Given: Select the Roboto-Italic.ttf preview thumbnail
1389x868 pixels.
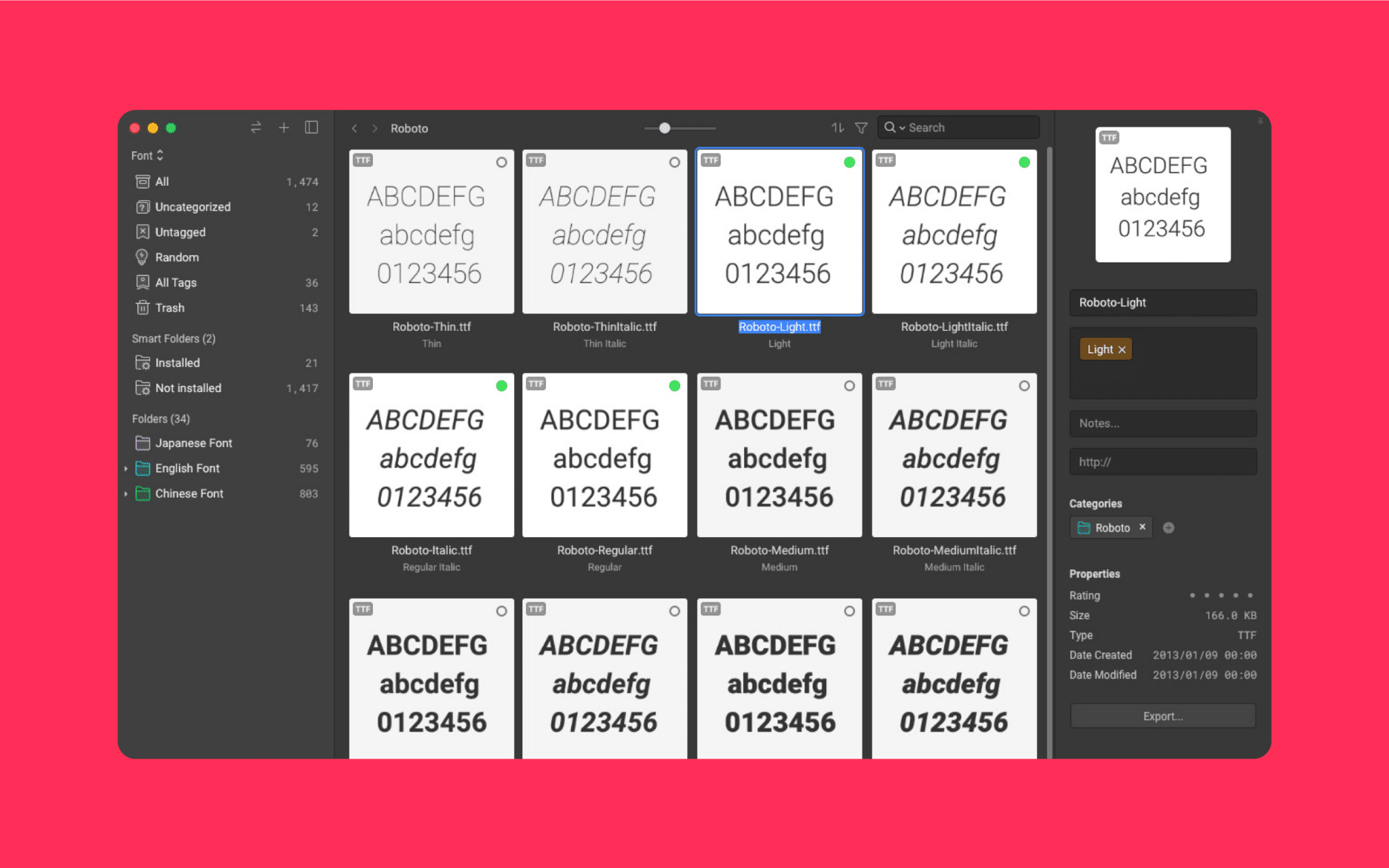Looking at the screenshot, I should (431, 455).
